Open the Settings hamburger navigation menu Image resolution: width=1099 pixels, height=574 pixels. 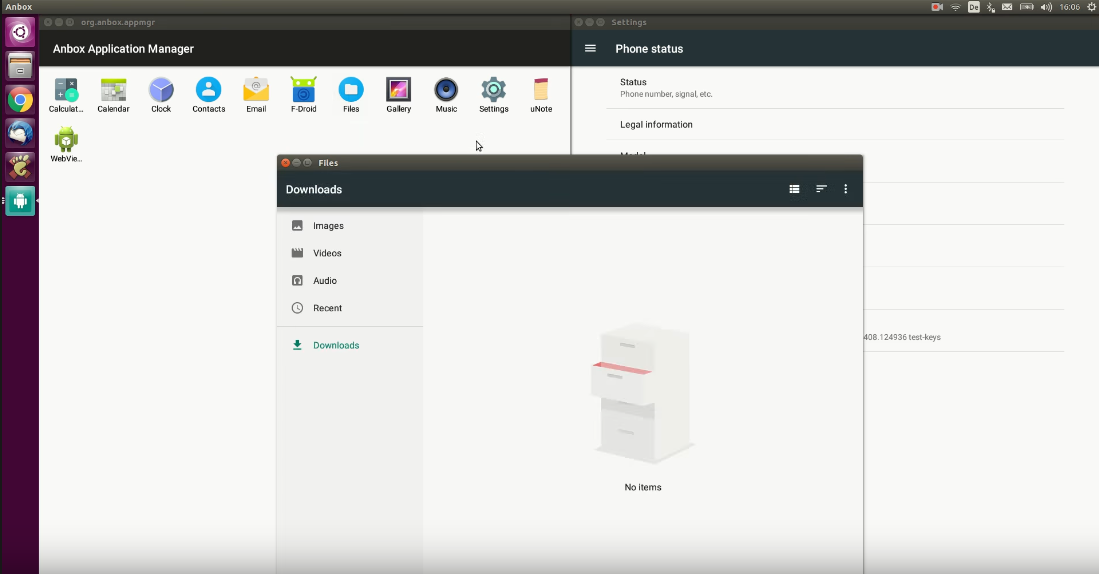[590, 49]
